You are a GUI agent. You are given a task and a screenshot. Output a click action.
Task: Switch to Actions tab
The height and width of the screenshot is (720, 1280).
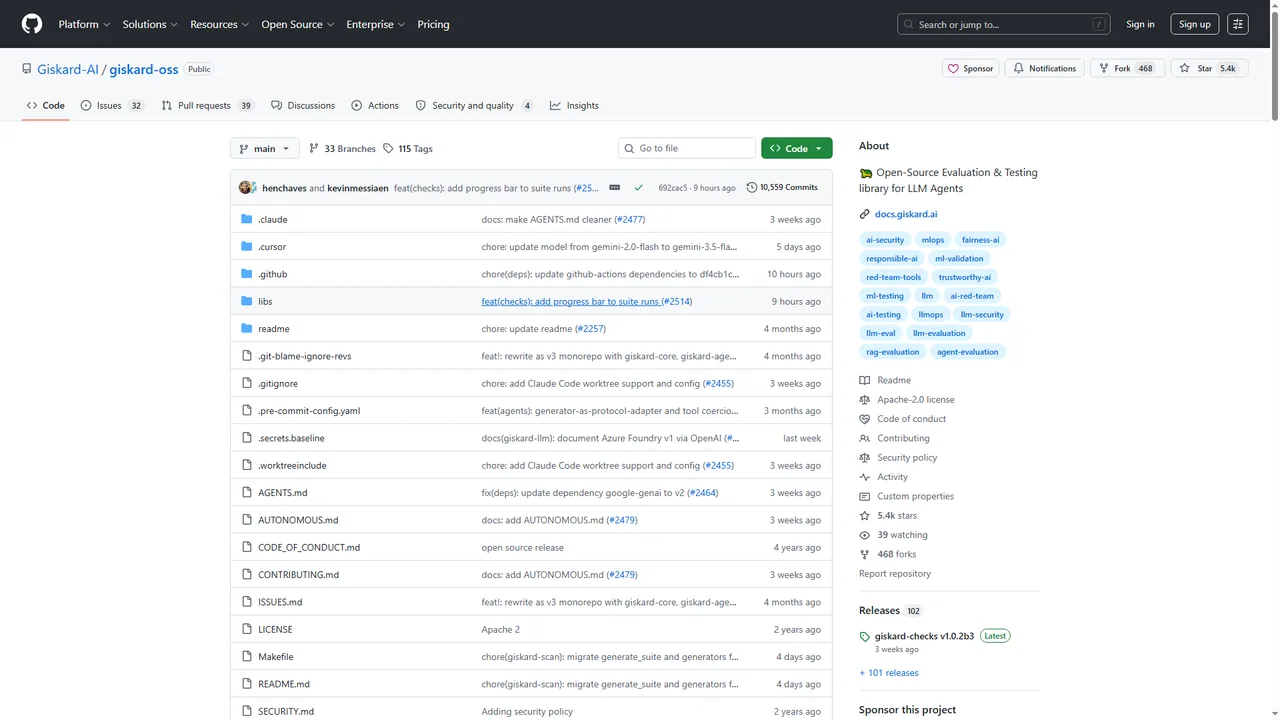375,105
